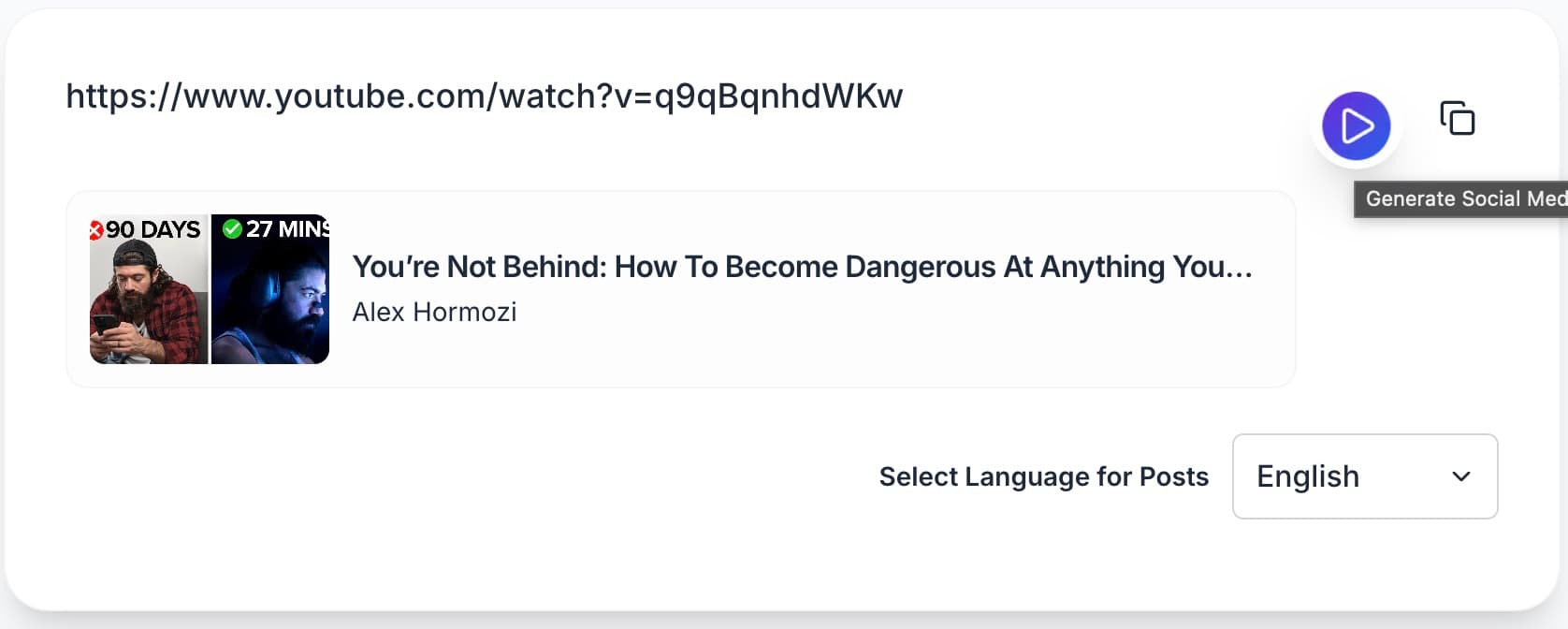Viewport: 1568px width, 629px height.
Task: Click the Generate Social Media tooltip
Action: 1459,198
